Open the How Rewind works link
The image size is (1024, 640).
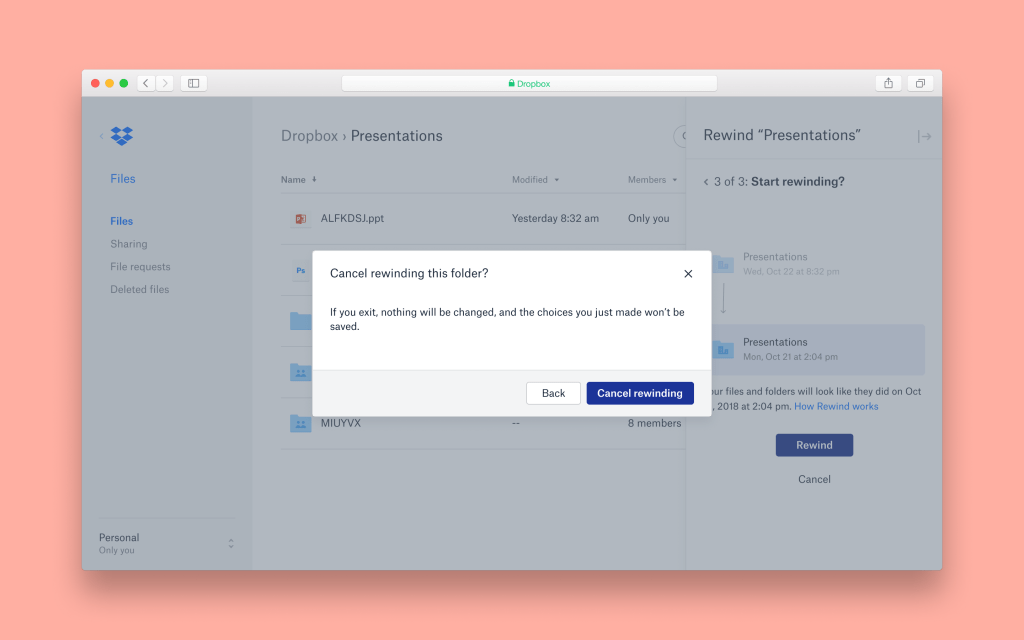tap(836, 407)
